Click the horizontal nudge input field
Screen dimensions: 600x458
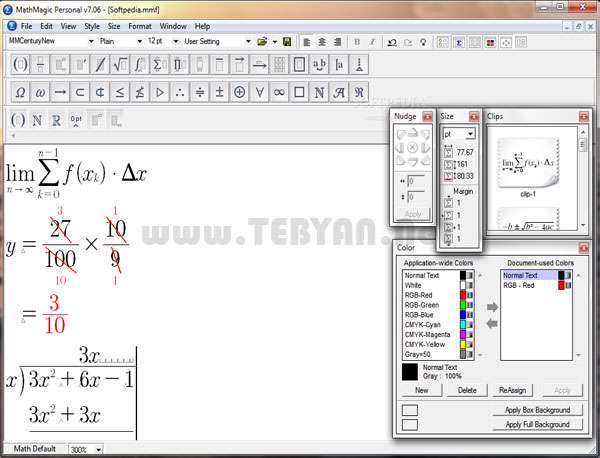(x=416, y=181)
